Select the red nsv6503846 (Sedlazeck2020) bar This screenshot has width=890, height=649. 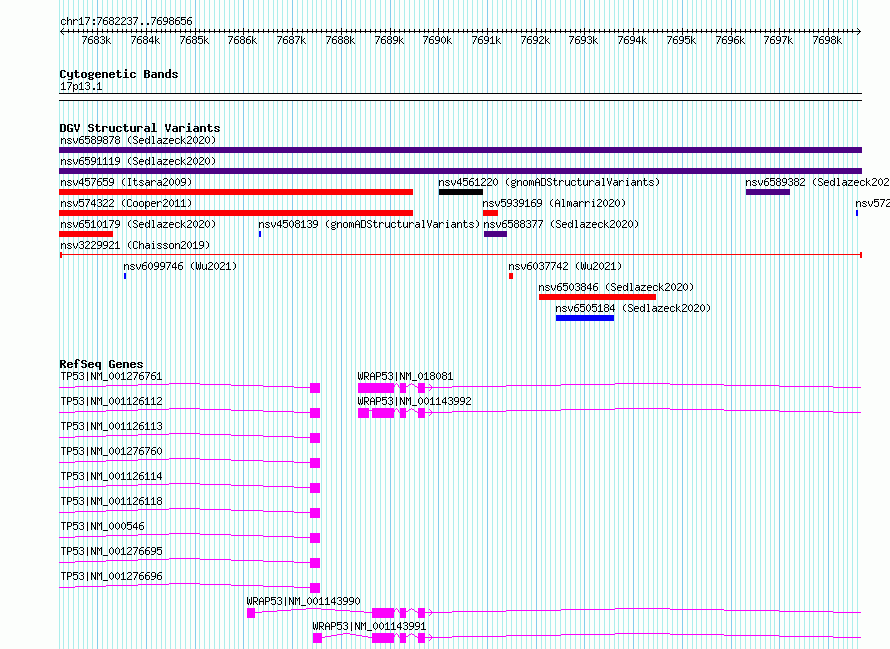597,297
